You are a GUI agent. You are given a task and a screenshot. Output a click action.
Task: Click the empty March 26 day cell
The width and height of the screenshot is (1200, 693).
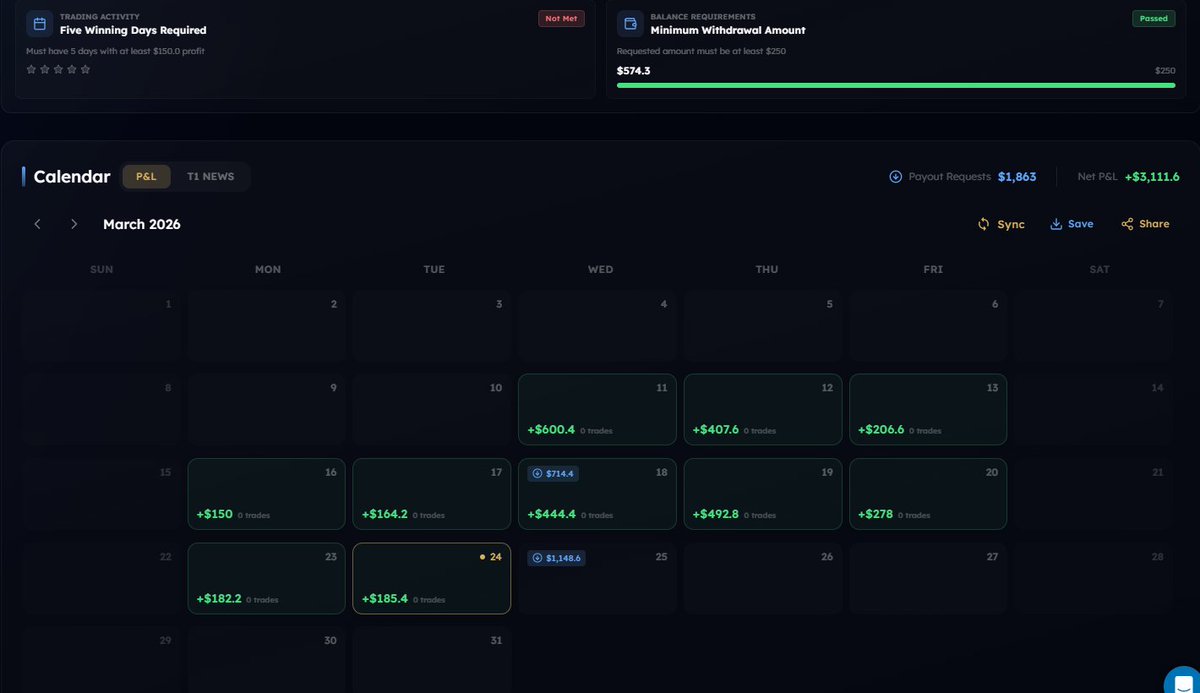point(763,579)
